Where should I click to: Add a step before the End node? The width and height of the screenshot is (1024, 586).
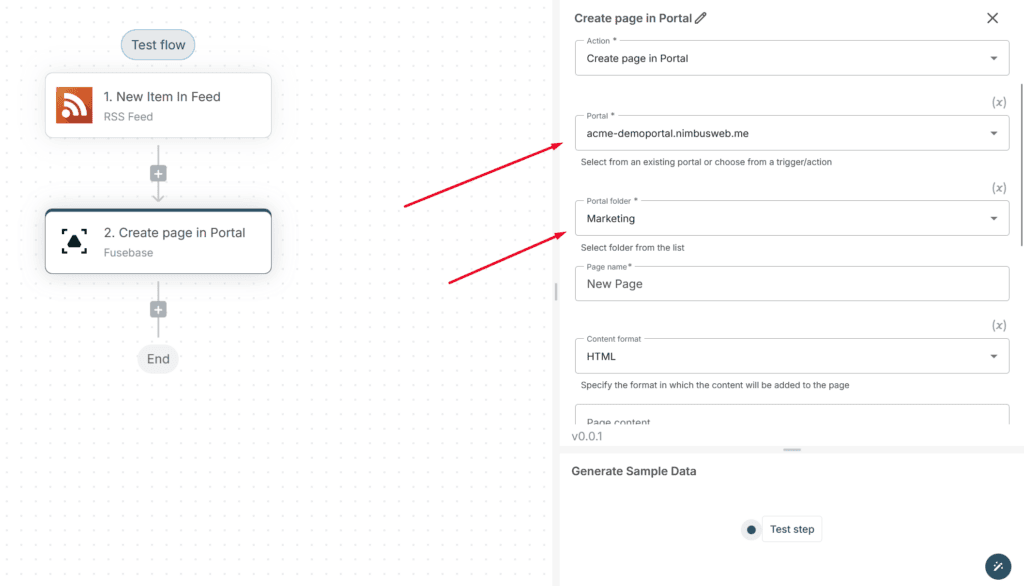(x=158, y=310)
